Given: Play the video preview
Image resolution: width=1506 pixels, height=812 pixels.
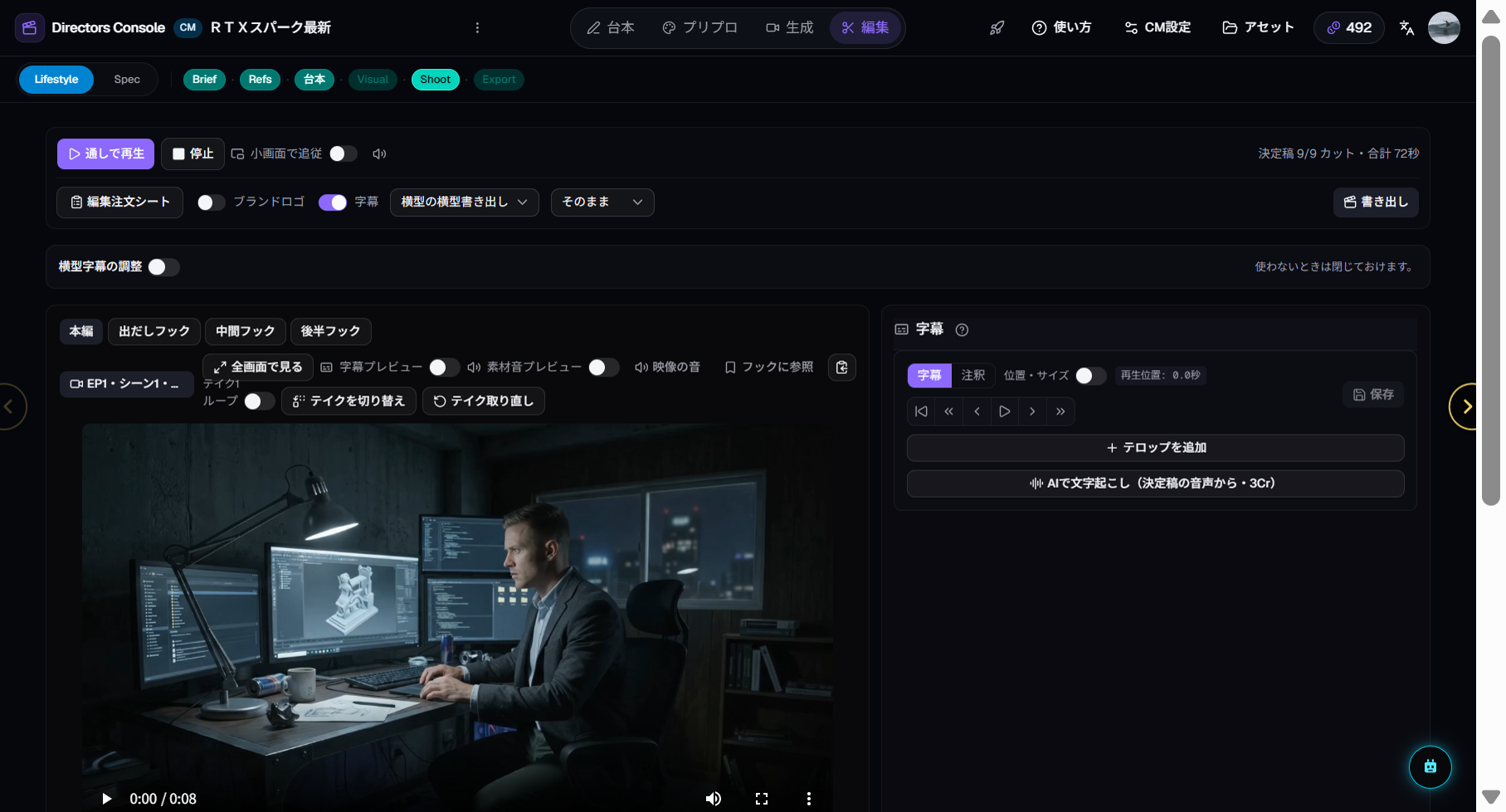Looking at the screenshot, I should (106, 799).
